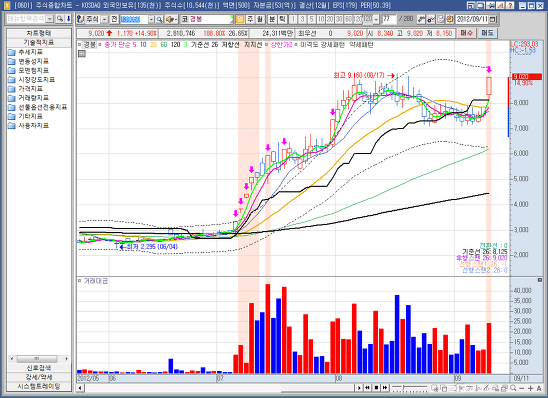Open the 강세/약세 tab
The image size is (548, 398).
pyautogui.click(x=39, y=377)
